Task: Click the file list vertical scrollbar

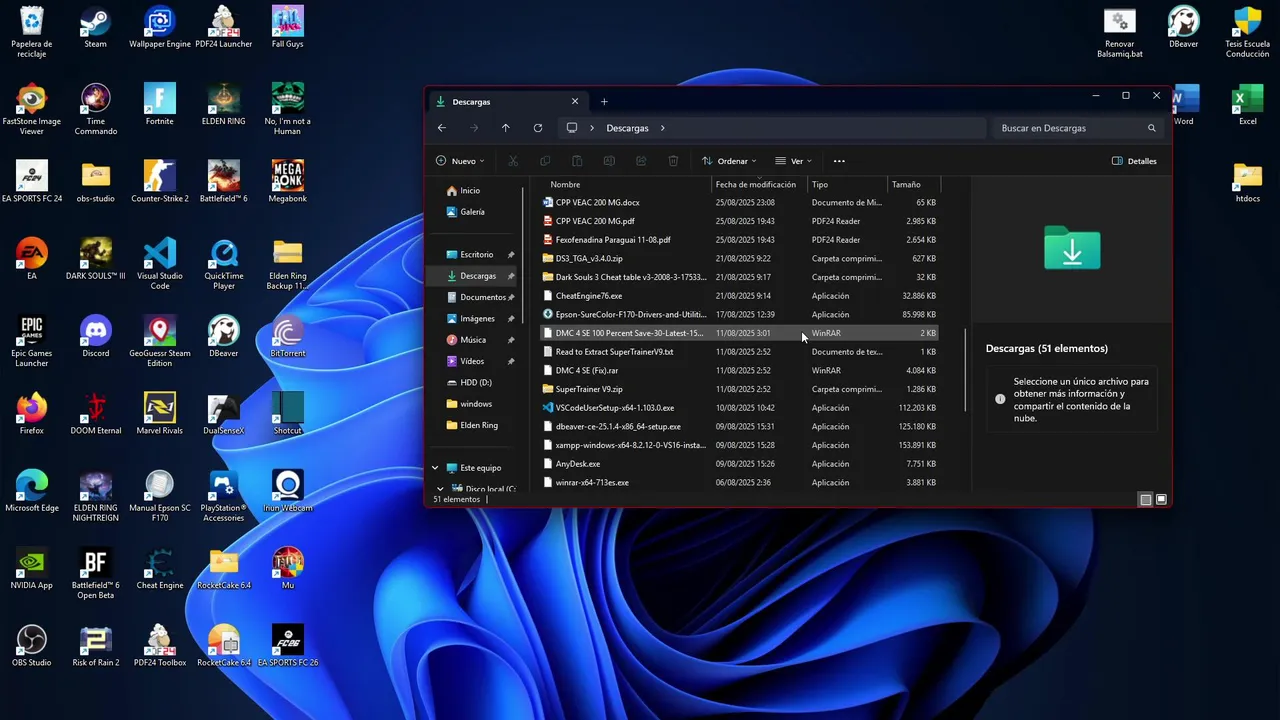Action: (x=964, y=369)
